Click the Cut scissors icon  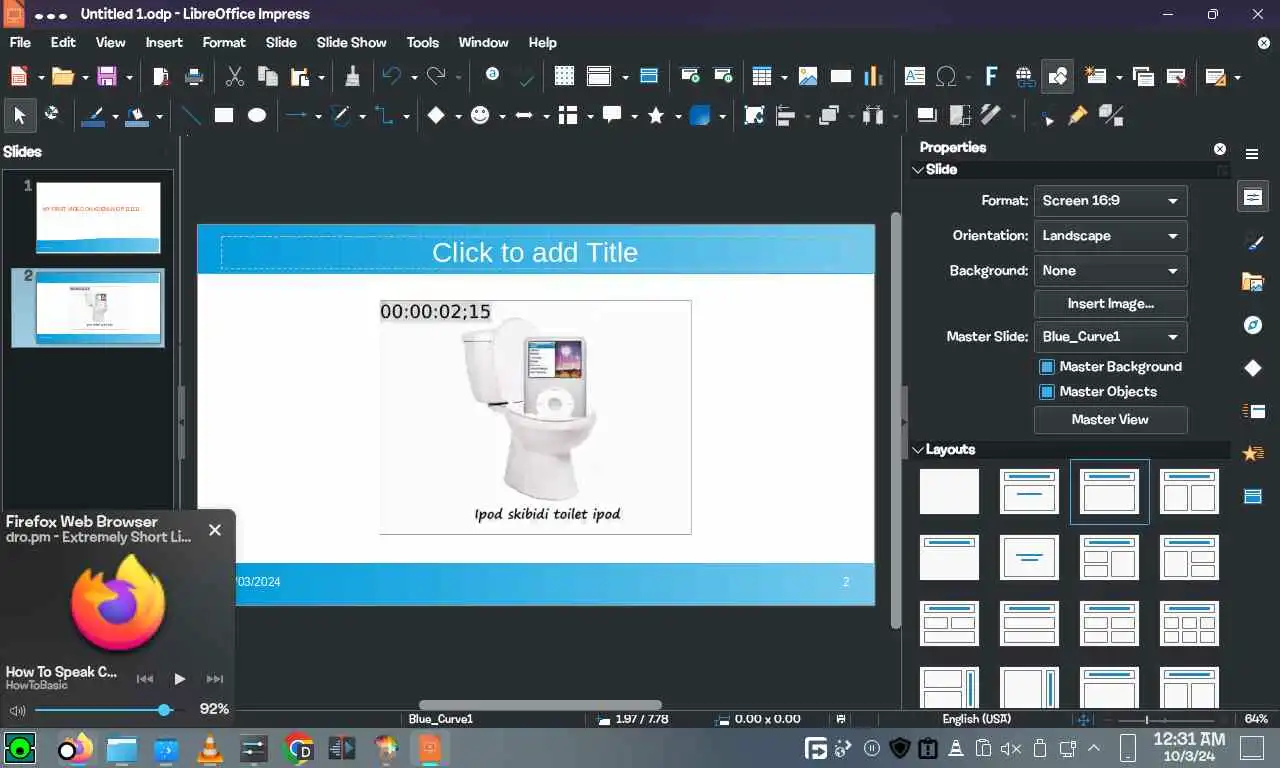(x=235, y=76)
